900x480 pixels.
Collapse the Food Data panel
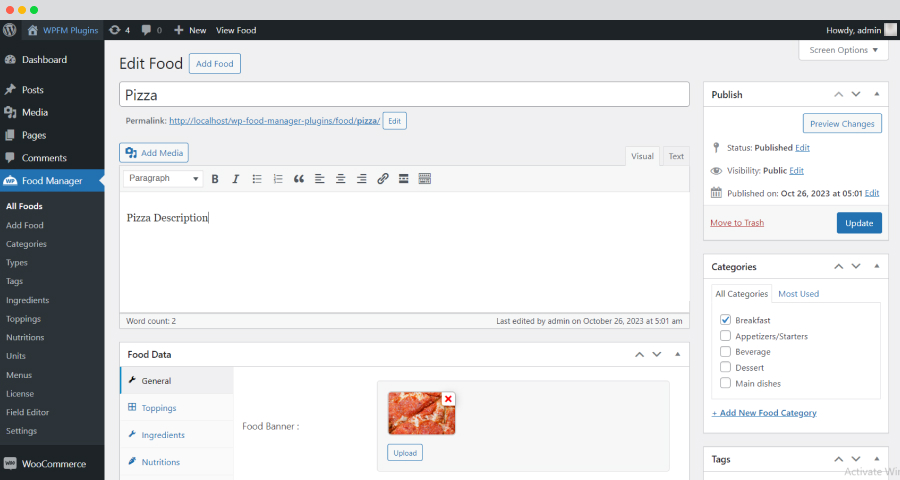pyautogui.click(x=677, y=354)
